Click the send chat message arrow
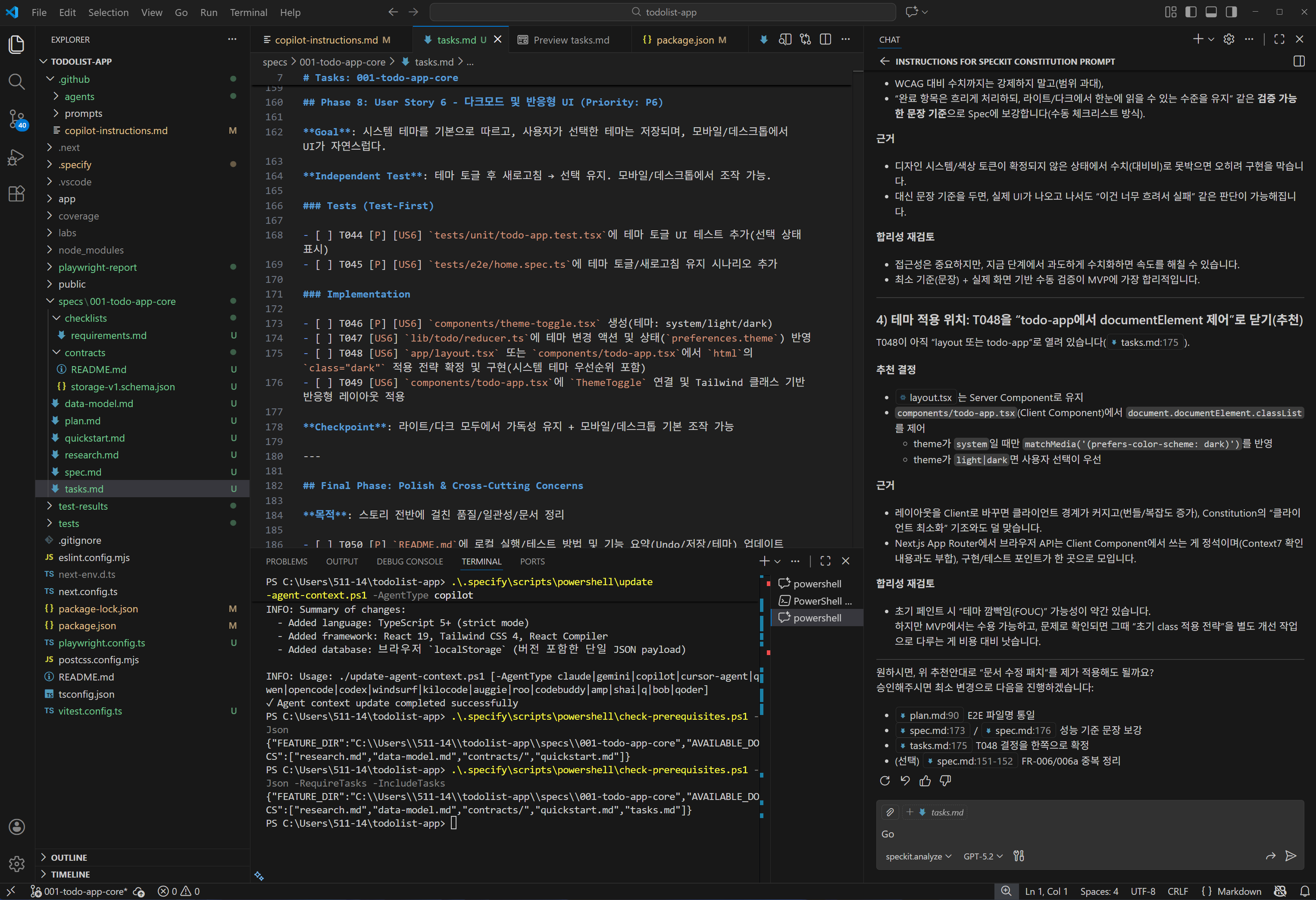The height and width of the screenshot is (900, 1316). pyautogui.click(x=1291, y=856)
